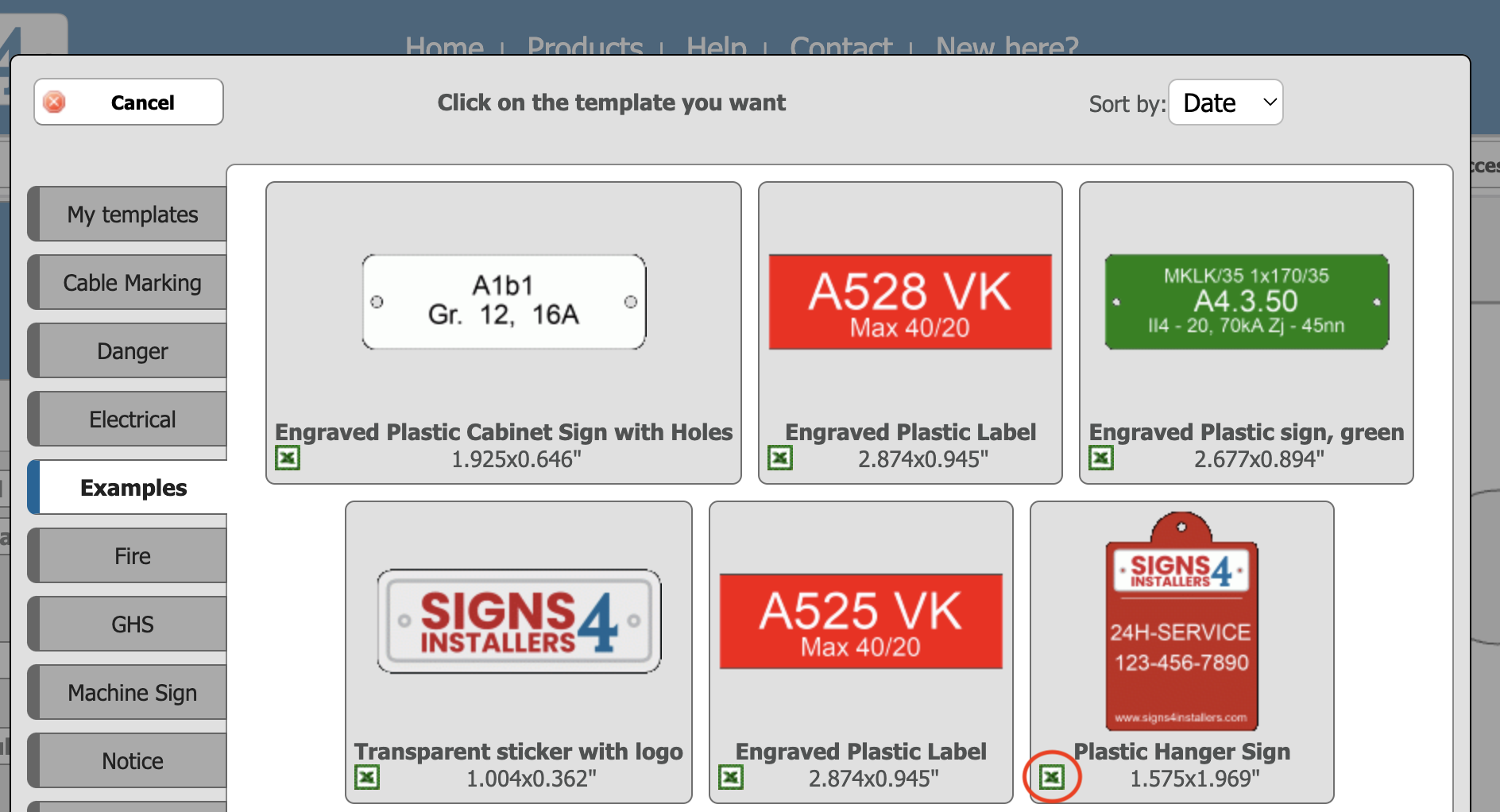This screenshot has width=1500, height=812.
Task: Click Excel icon under A525 VK label
Action: (x=731, y=777)
